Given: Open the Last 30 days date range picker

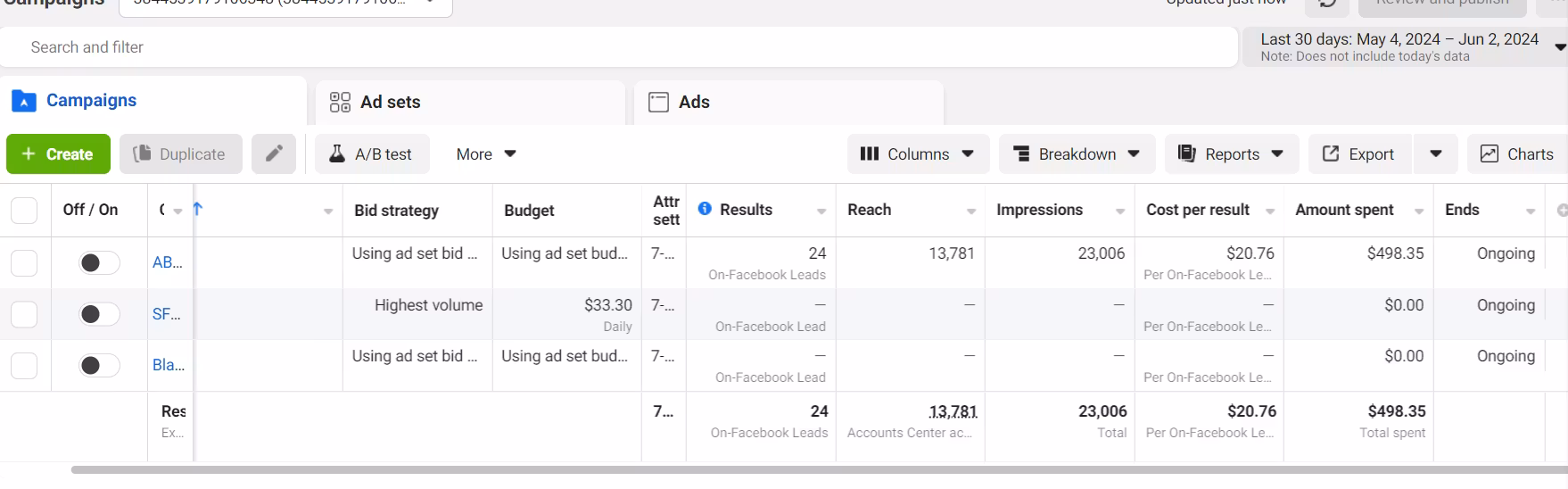Looking at the screenshot, I should click(x=1400, y=46).
